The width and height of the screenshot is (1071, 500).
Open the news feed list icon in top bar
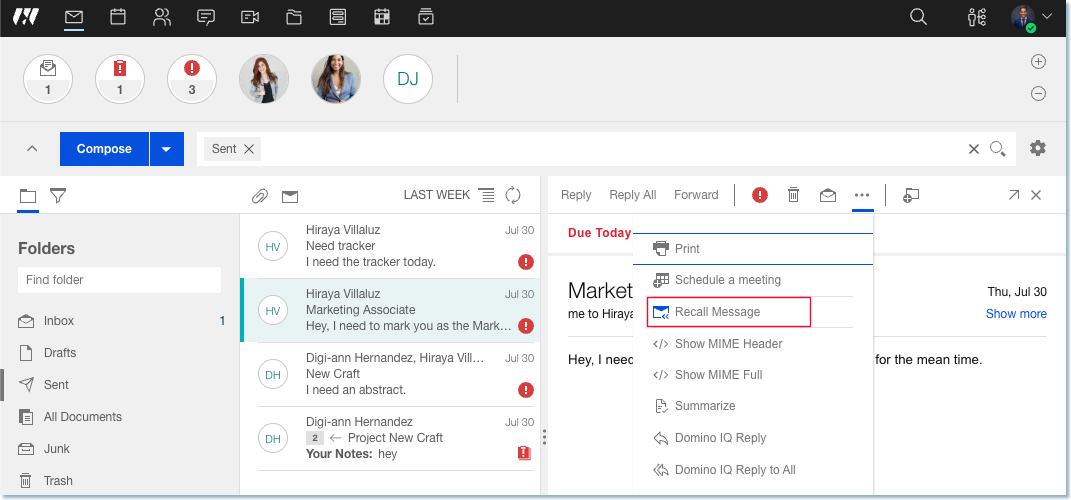tap(337, 16)
